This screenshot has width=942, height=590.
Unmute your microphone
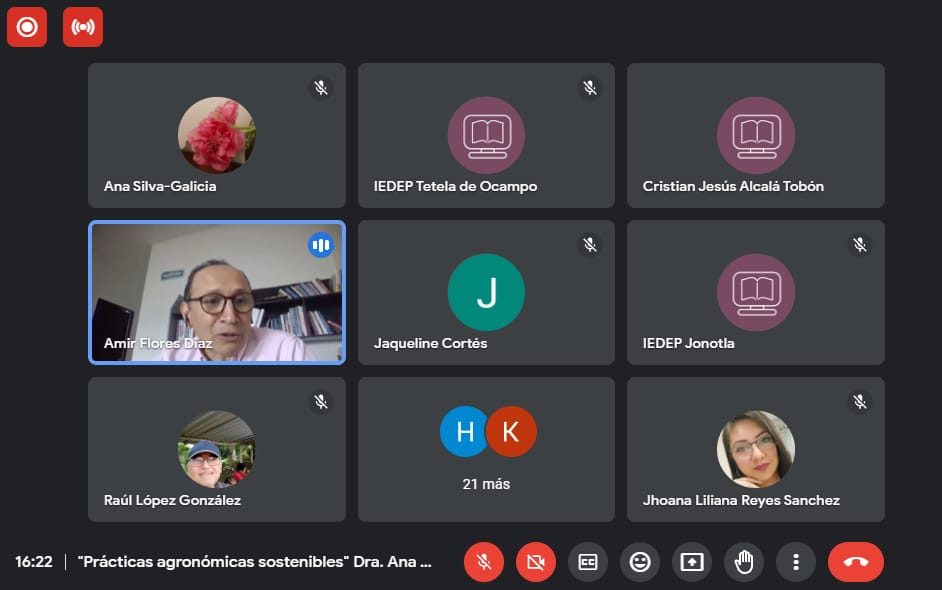(x=484, y=562)
